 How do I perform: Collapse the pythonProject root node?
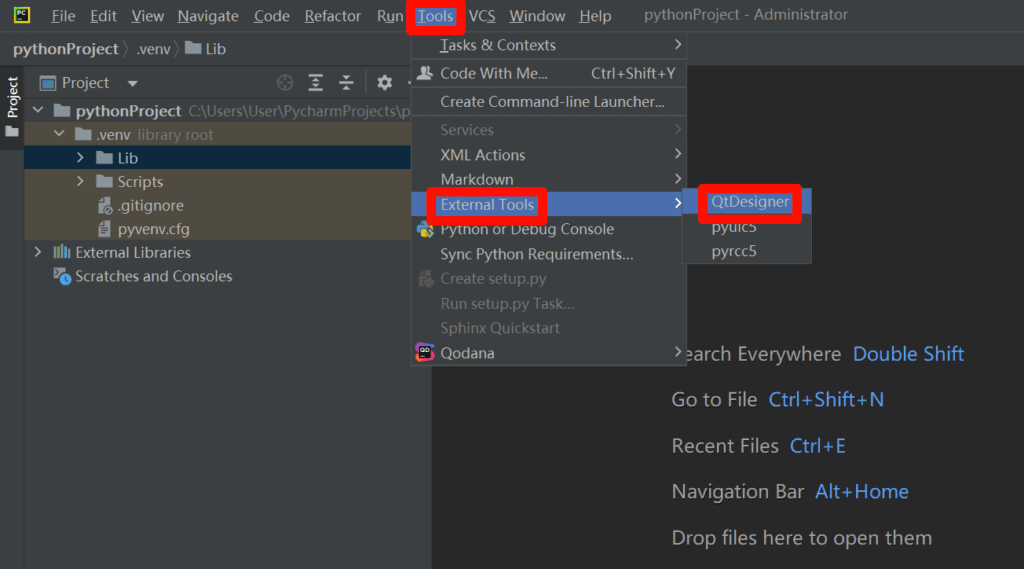(x=38, y=110)
